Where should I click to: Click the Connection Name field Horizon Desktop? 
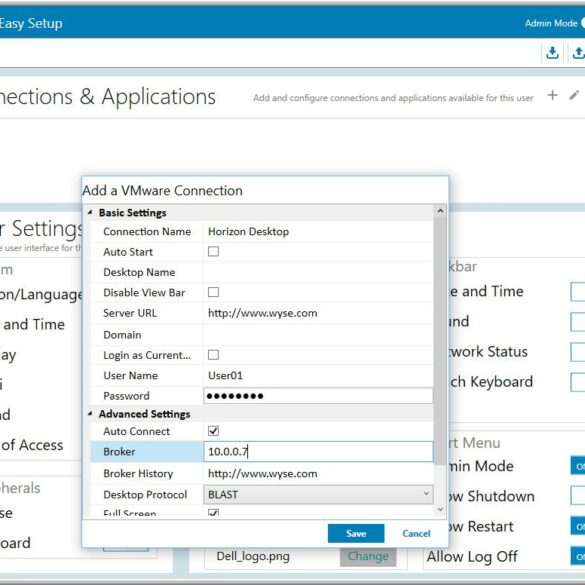click(318, 231)
